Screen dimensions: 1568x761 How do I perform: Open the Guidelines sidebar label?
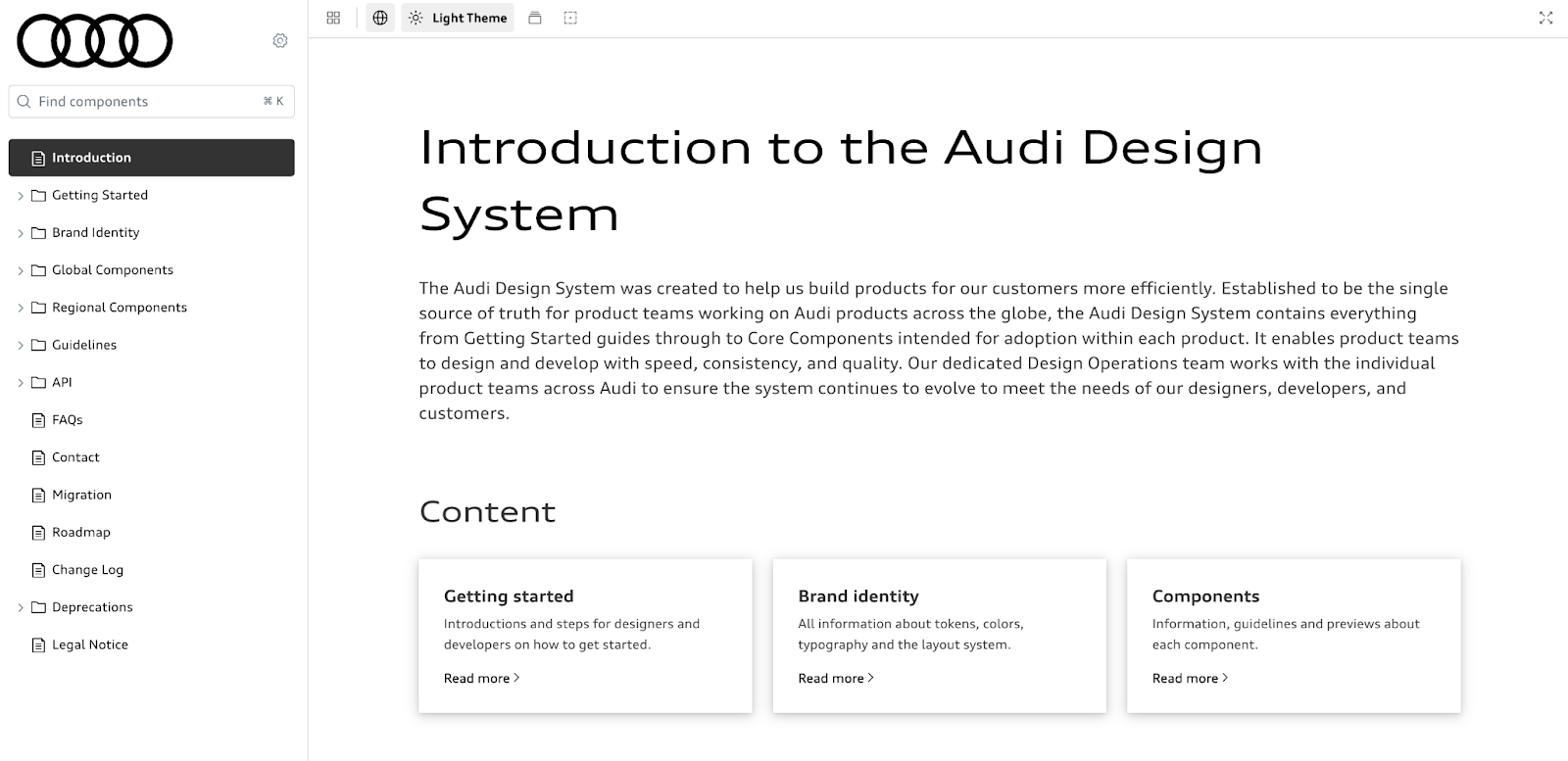point(84,345)
